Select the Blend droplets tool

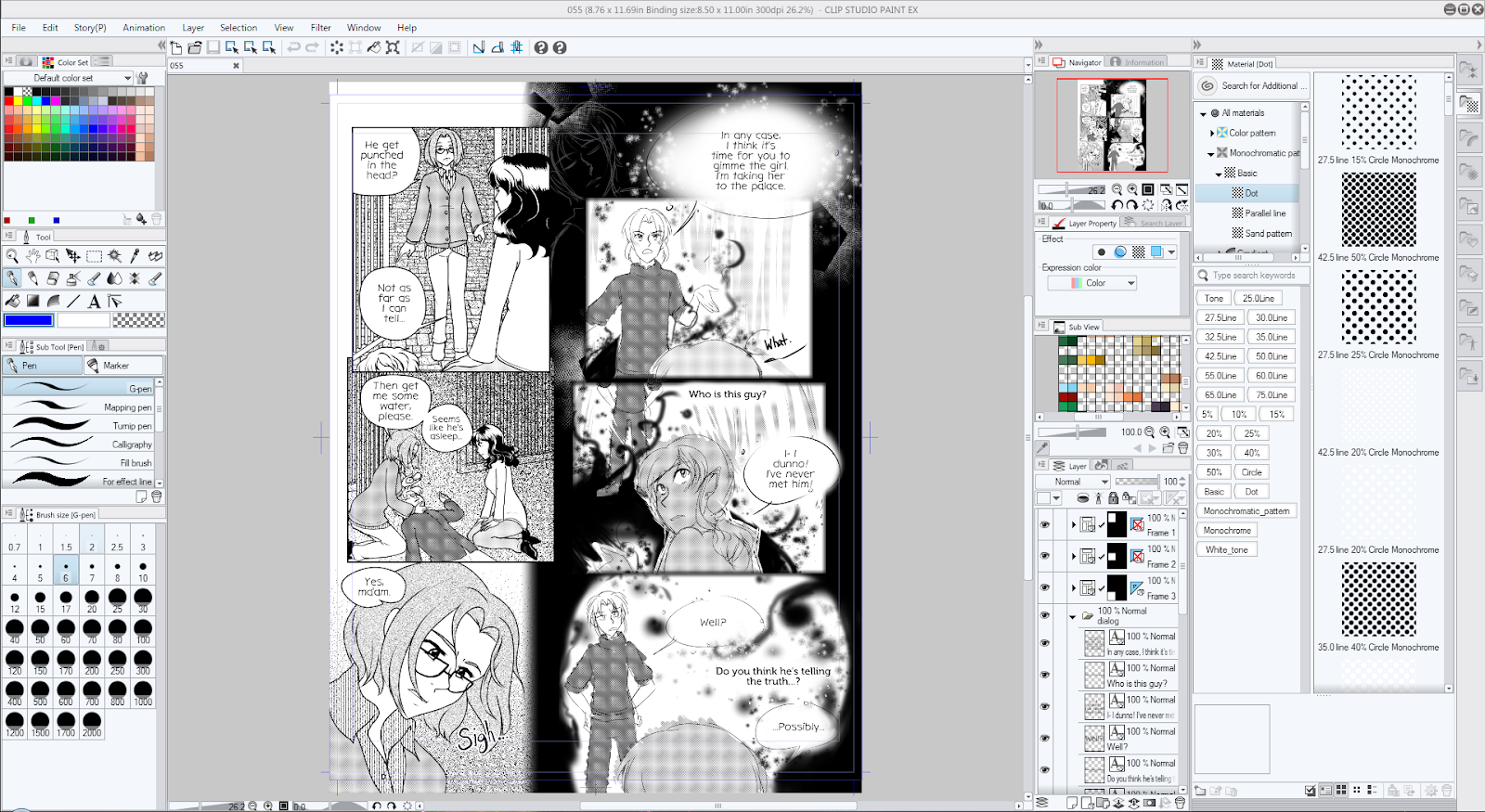114,277
